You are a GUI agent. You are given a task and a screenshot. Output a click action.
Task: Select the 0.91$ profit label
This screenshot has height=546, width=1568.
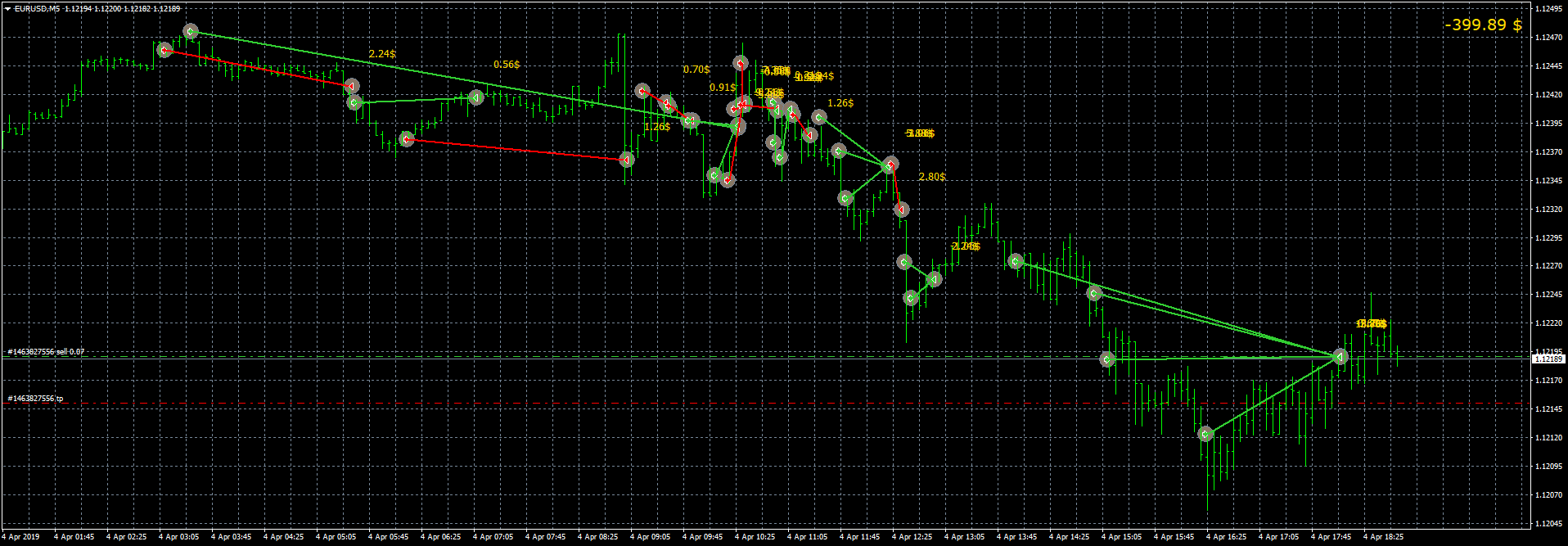[x=723, y=88]
